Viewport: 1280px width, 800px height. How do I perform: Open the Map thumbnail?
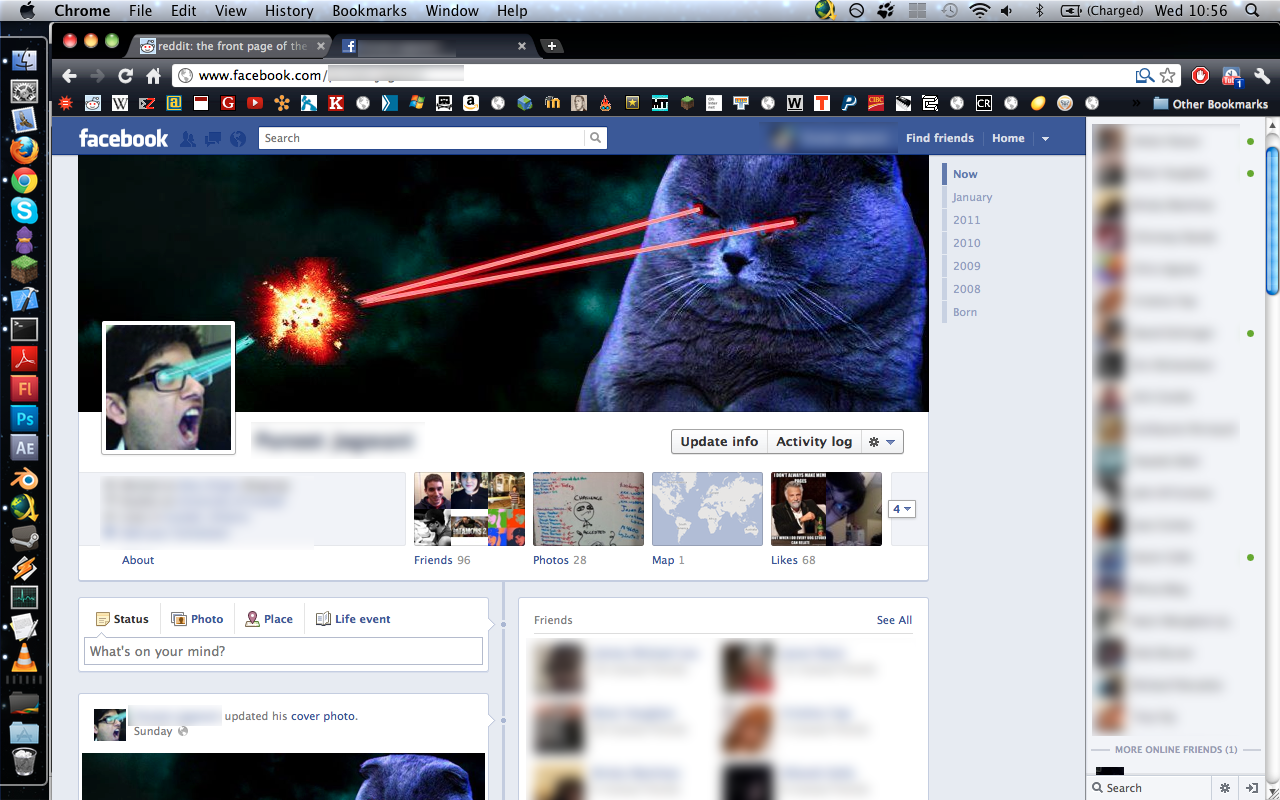tap(707, 509)
